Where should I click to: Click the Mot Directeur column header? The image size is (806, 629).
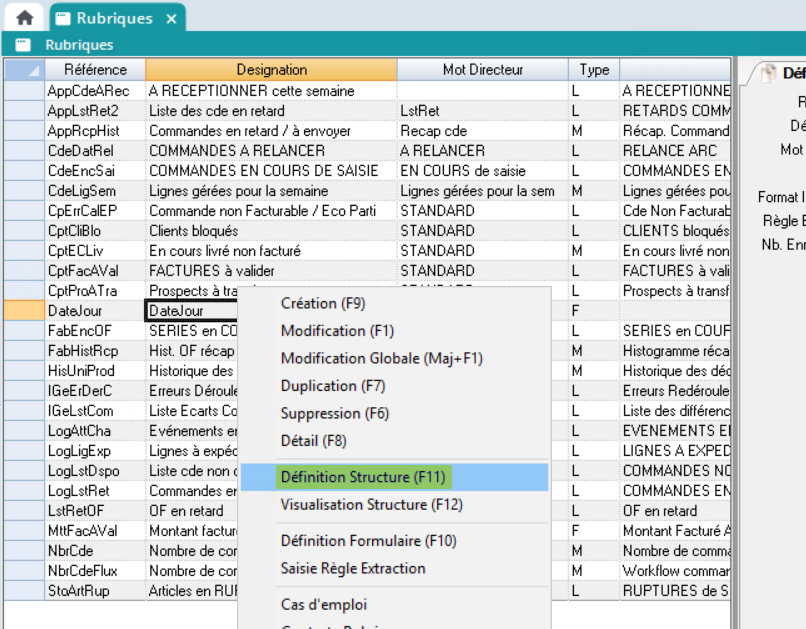[x=482, y=70]
